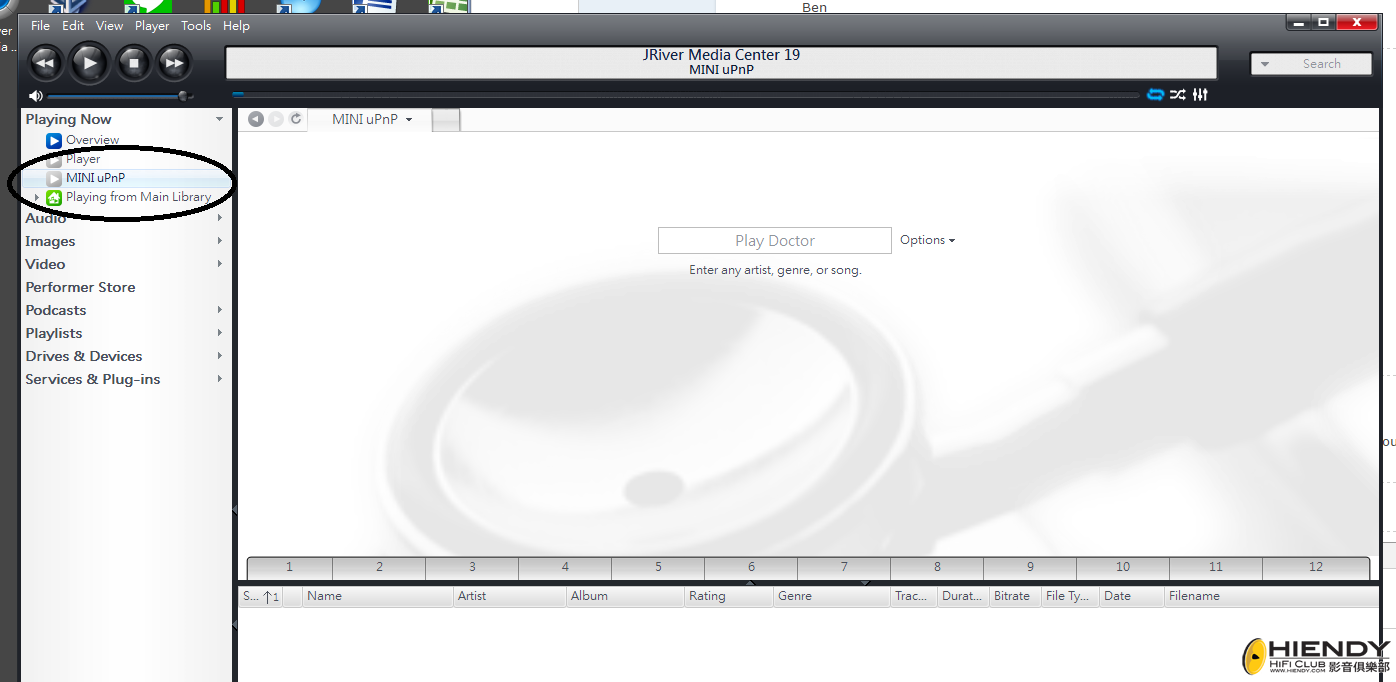Click the previous track button
This screenshot has width=1396, height=682.
coord(45,63)
